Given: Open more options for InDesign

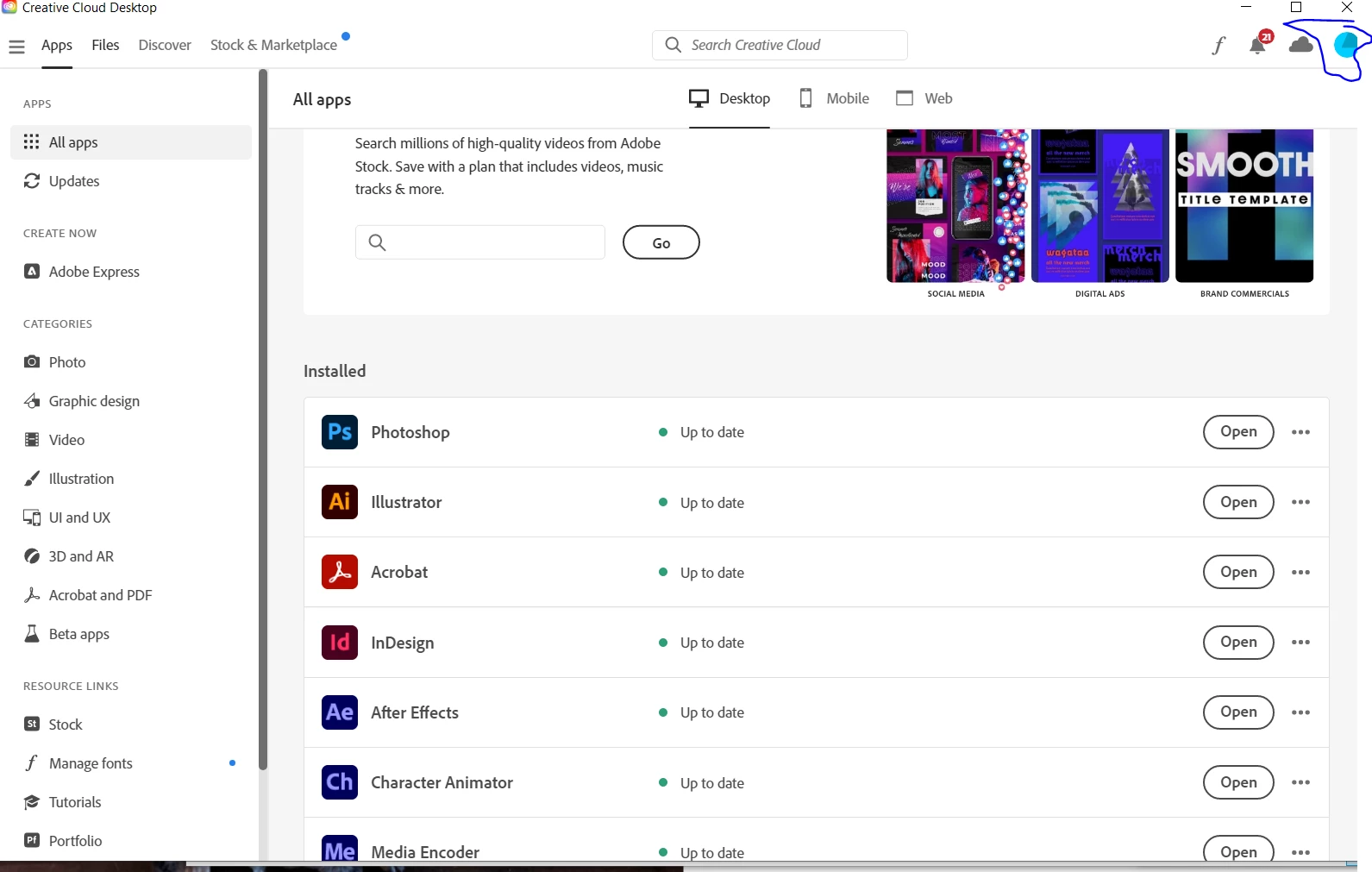Looking at the screenshot, I should tap(1300, 643).
